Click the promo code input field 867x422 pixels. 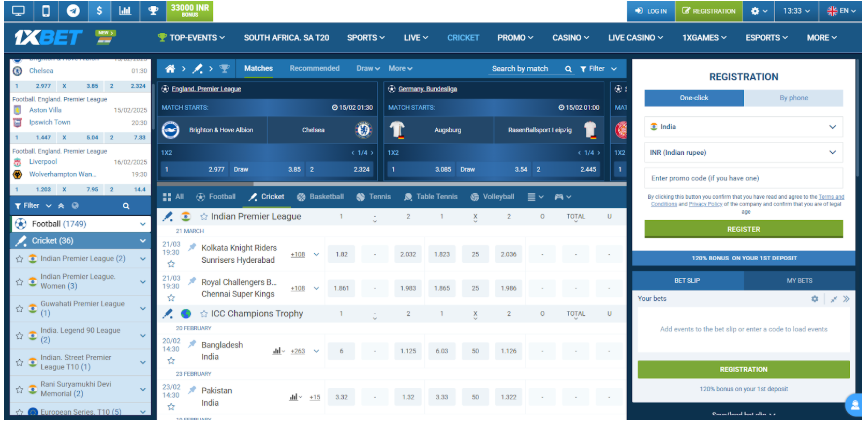pyautogui.click(x=744, y=178)
